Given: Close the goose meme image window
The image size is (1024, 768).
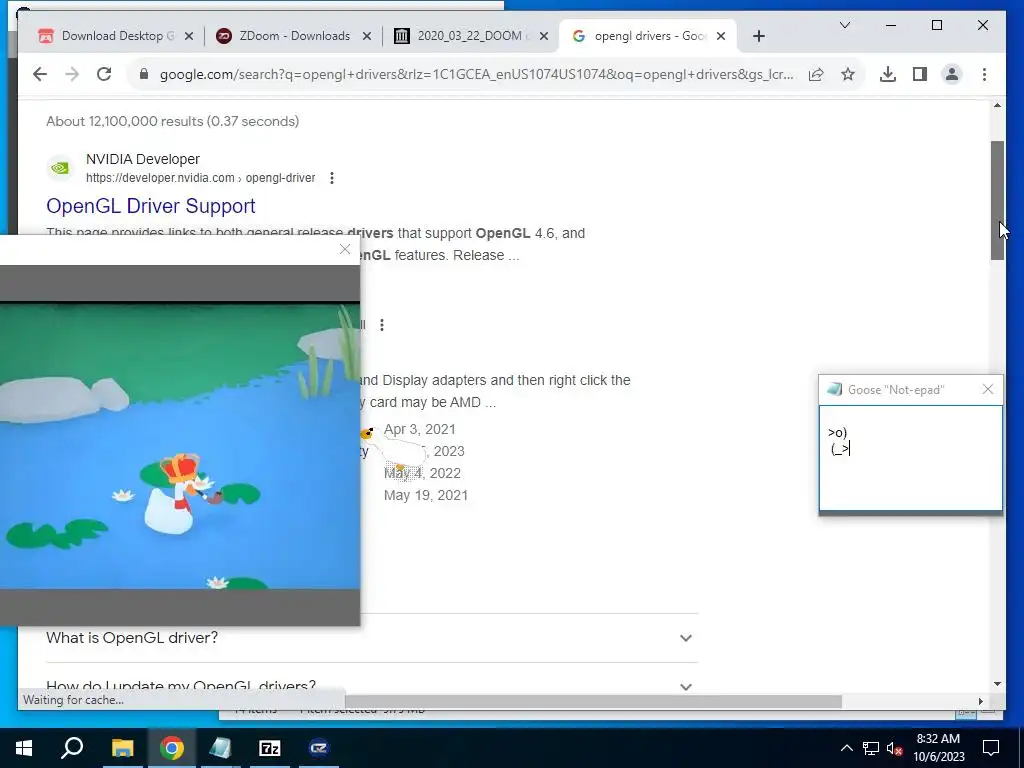Looking at the screenshot, I should click(345, 249).
